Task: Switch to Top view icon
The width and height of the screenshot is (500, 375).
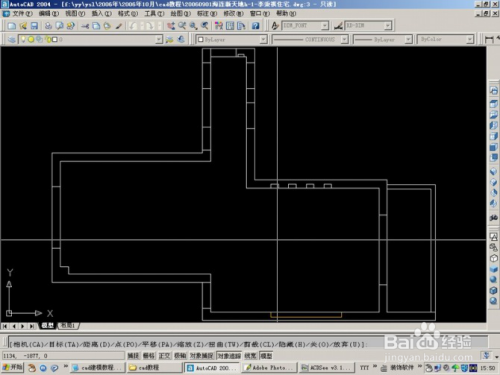Action: click(x=493, y=104)
